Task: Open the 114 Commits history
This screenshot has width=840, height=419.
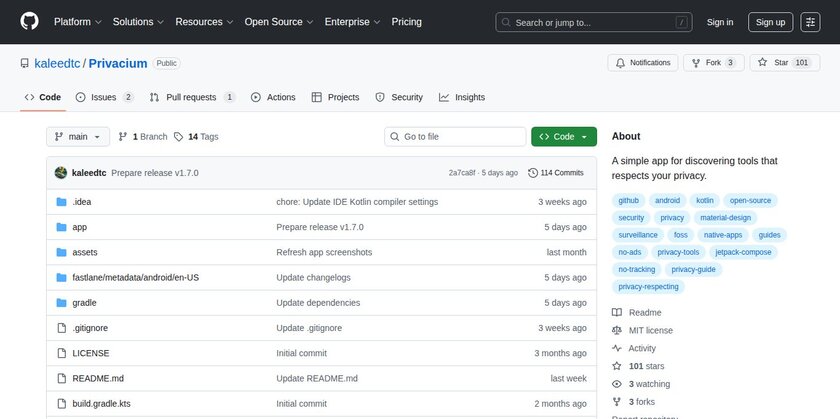Action: (556, 172)
